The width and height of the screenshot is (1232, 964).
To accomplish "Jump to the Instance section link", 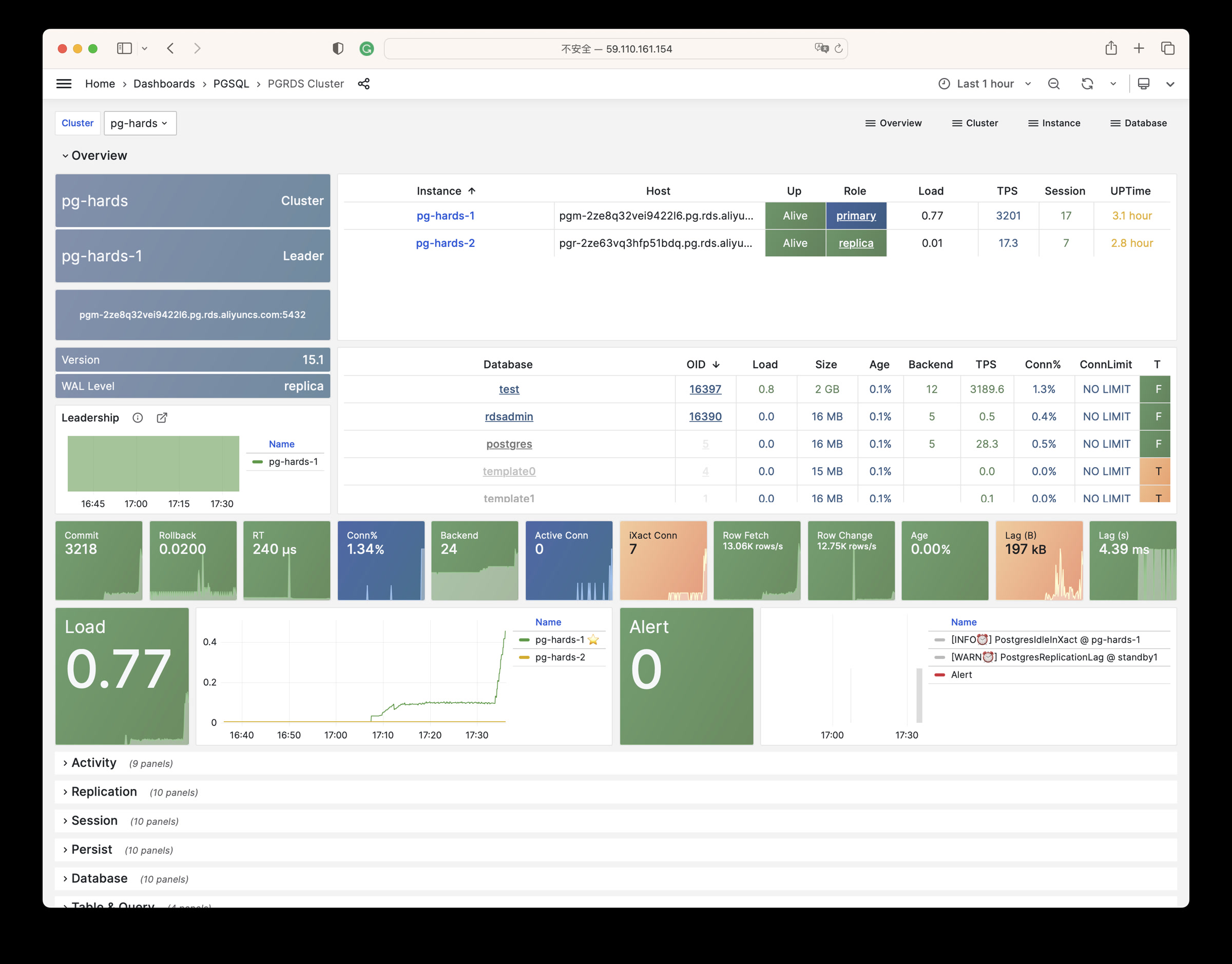I will 1054,123.
